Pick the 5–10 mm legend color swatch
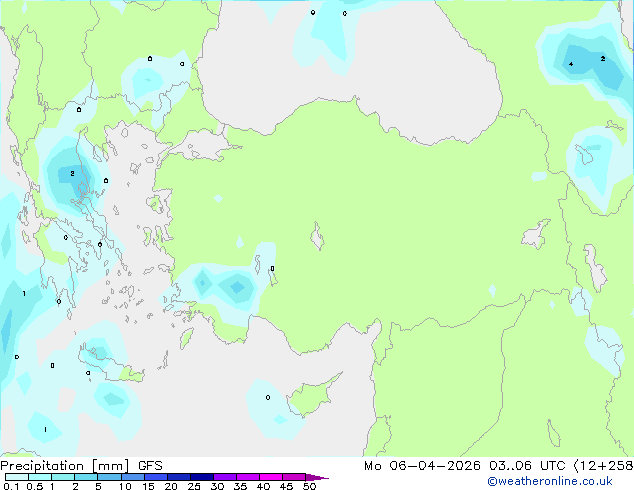Screen dimensions: 634x490 109,477
